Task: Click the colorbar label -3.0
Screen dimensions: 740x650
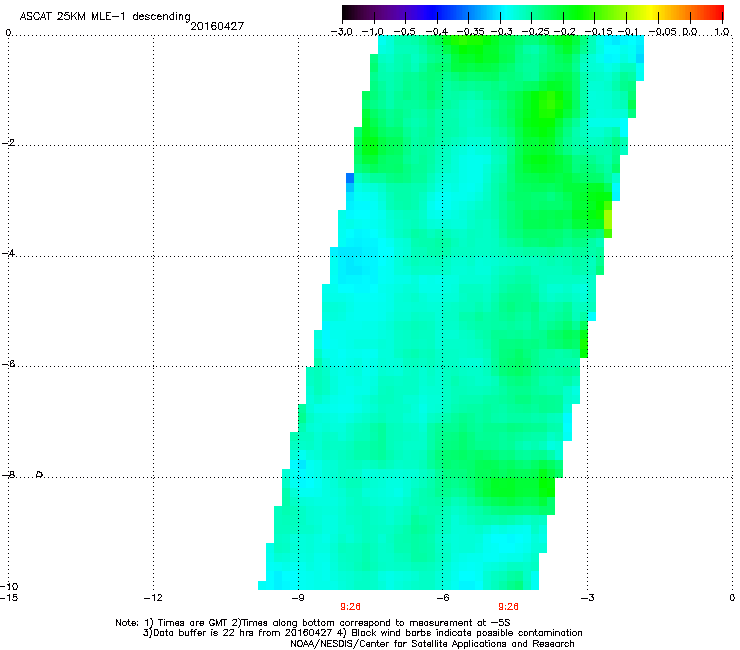Action: pos(341,32)
